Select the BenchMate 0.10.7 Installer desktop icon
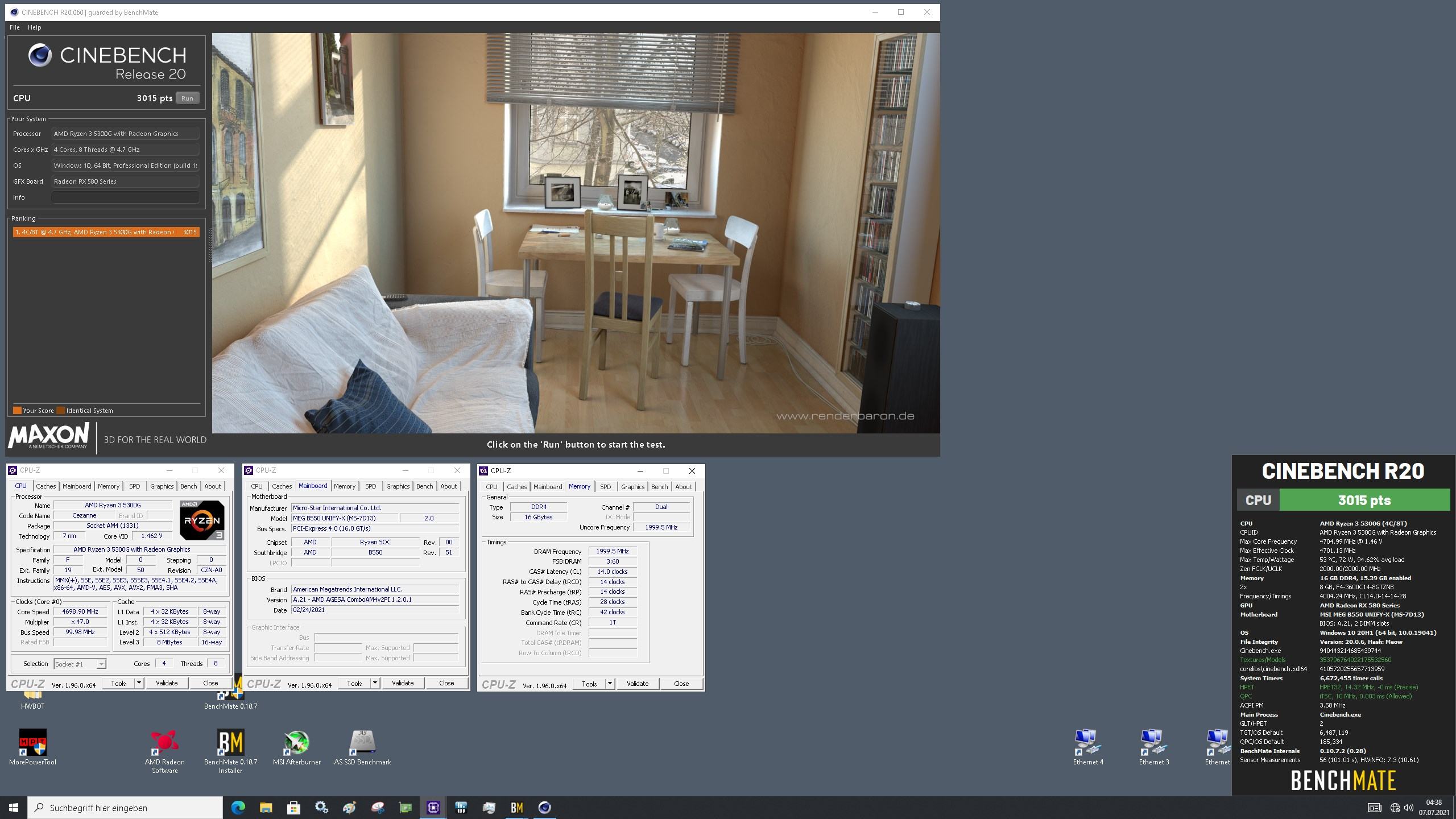Viewport: 1456px width, 819px height. click(x=230, y=751)
